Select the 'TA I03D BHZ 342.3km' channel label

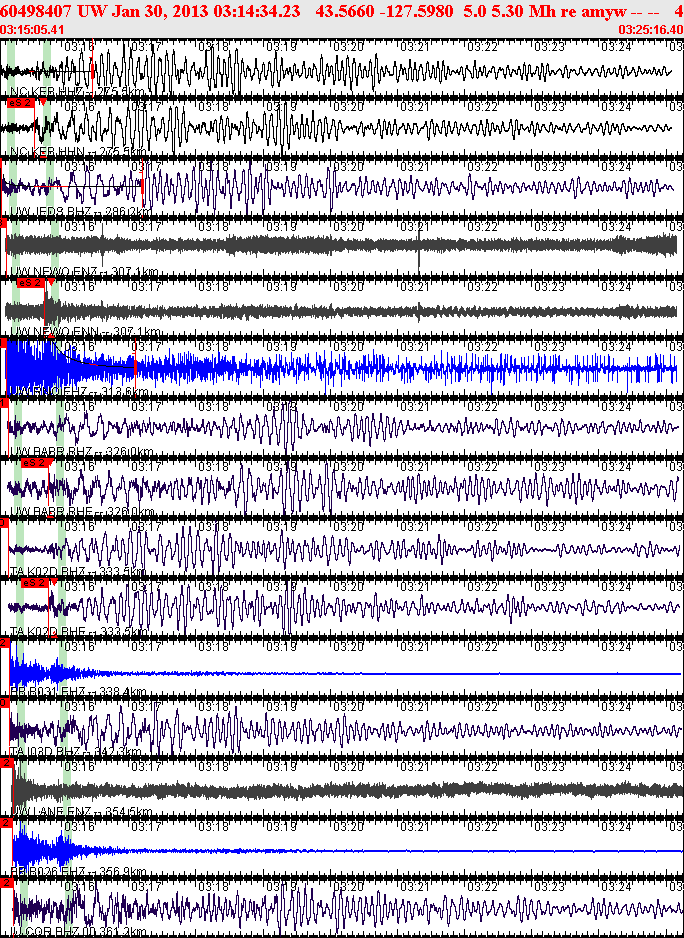point(75,751)
